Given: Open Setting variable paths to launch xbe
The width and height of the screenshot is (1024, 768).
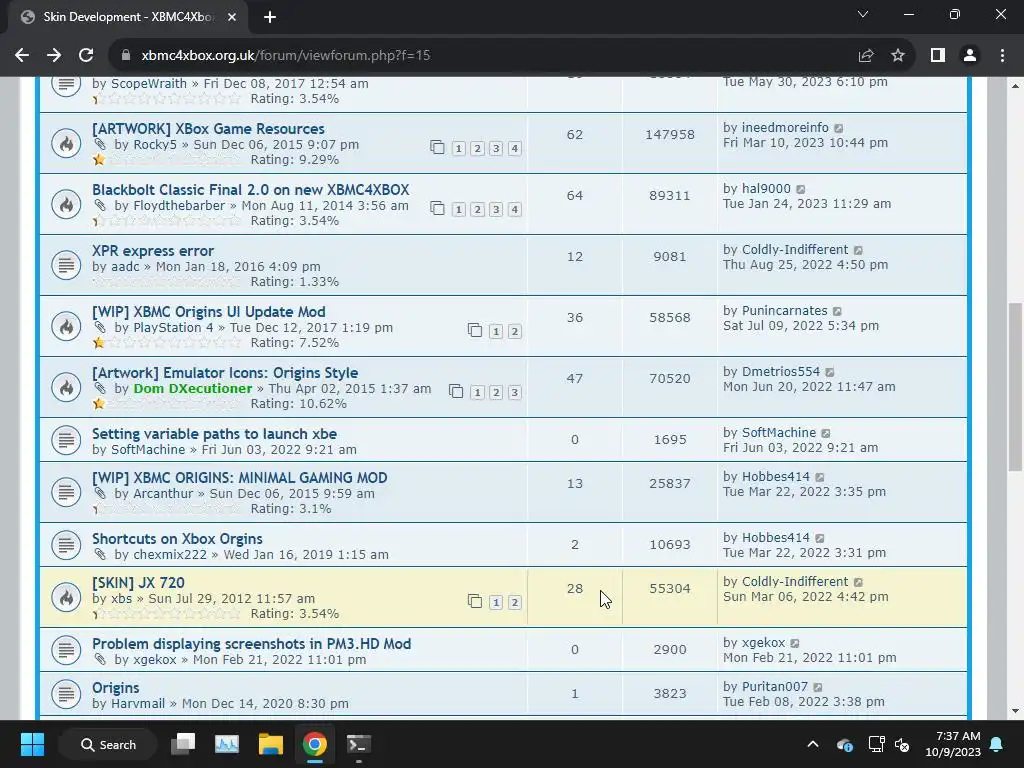Looking at the screenshot, I should tap(214, 434).
